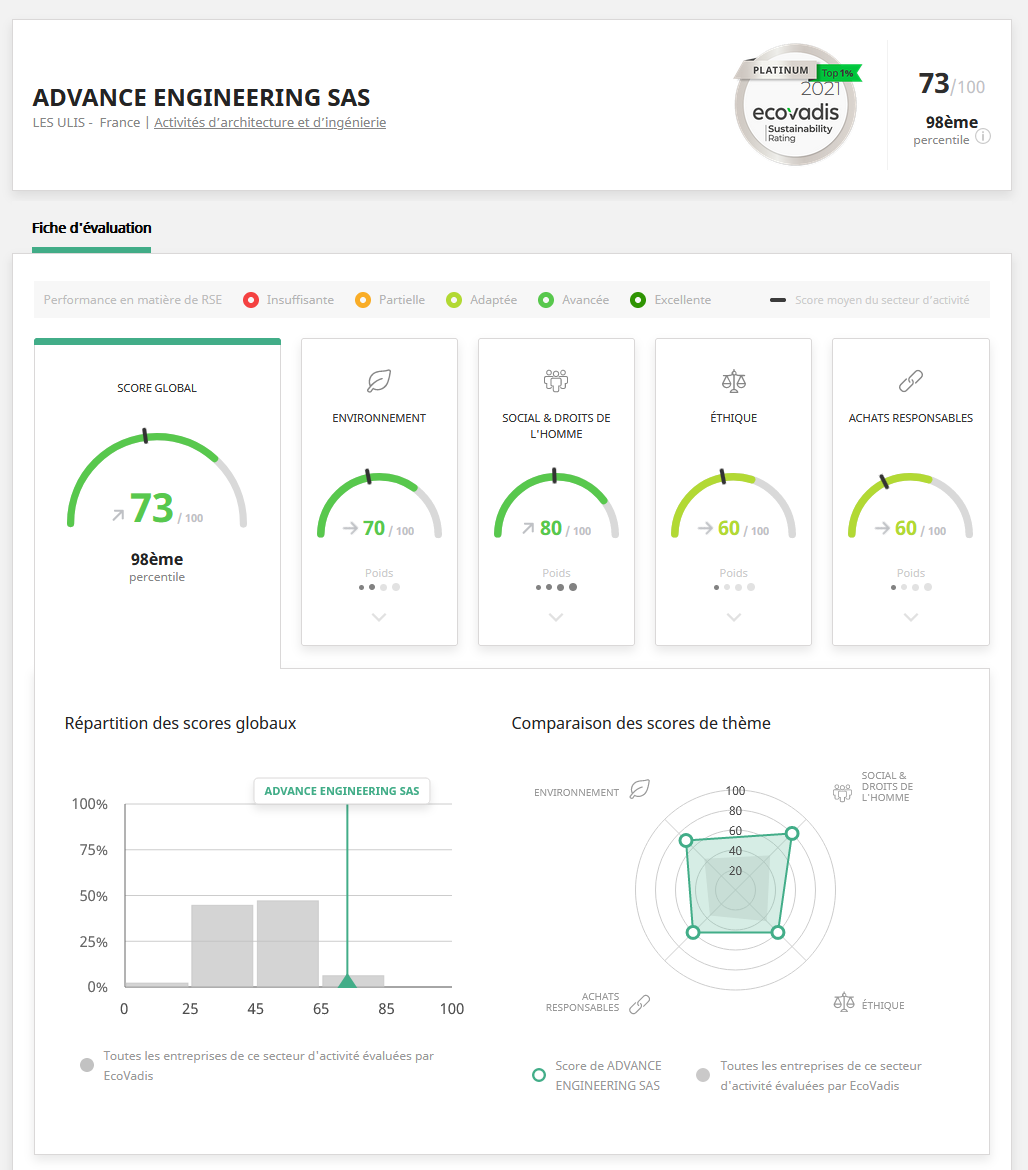Click the right trend arrow beside Achats score 60
Screen dimensions: 1028x1170
pyautogui.click(x=882, y=528)
